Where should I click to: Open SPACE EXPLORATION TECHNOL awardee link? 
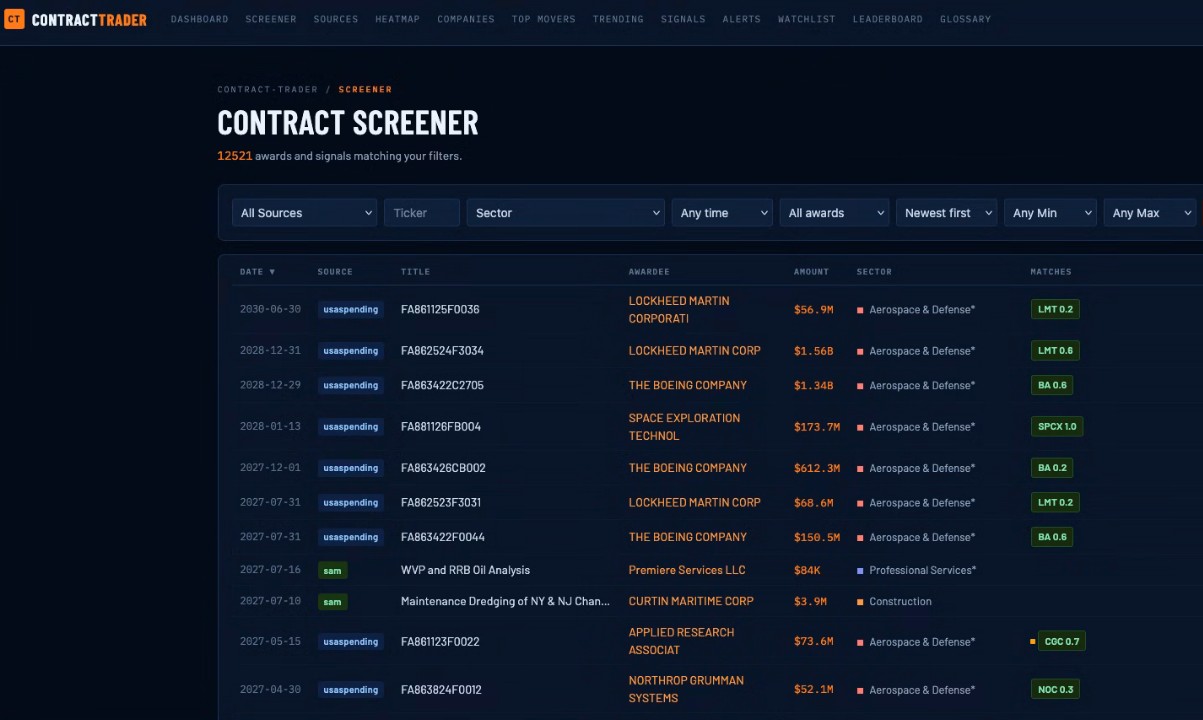click(684, 427)
